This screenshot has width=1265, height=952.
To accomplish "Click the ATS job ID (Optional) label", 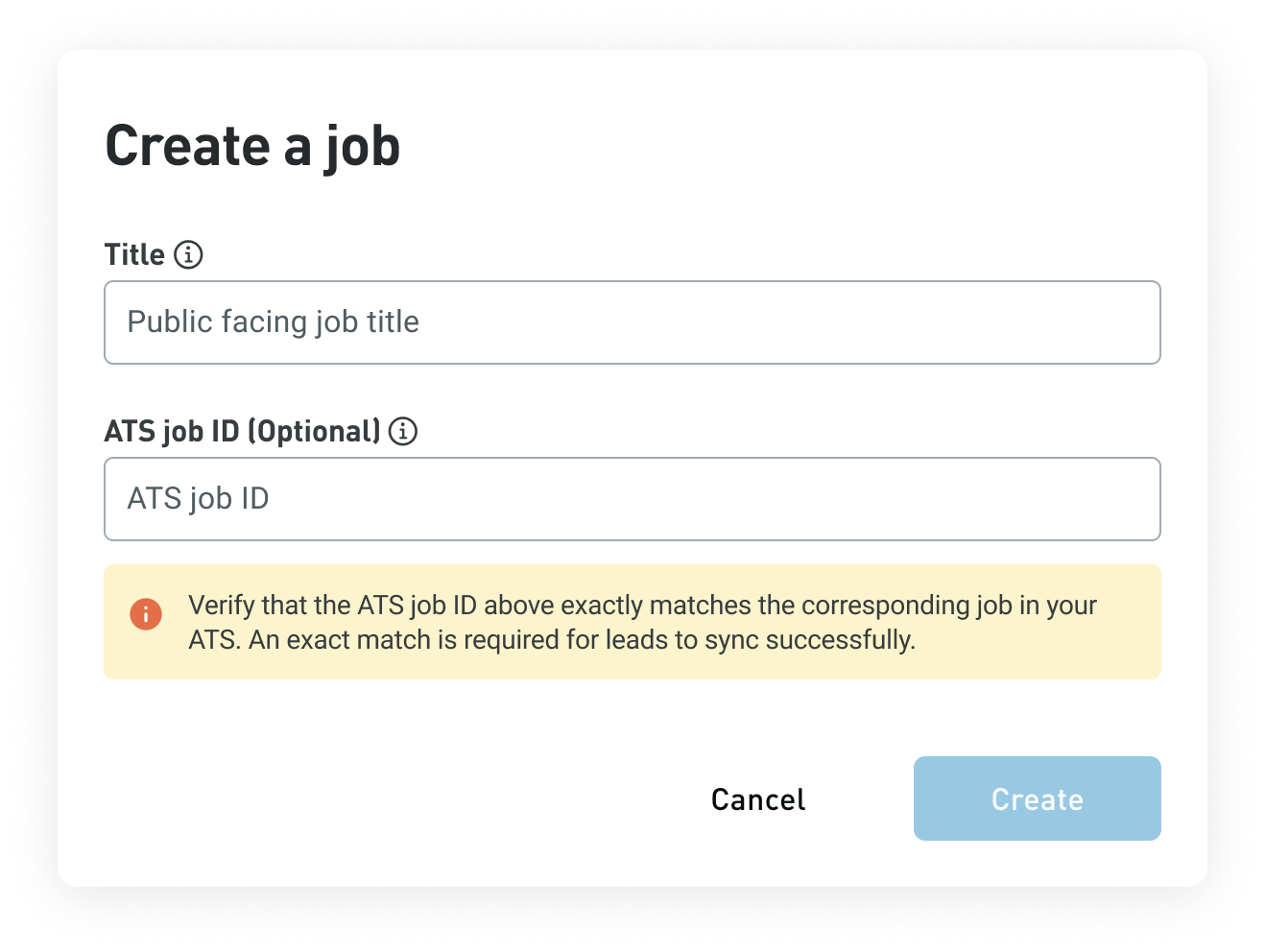I will (x=243, y=431).
